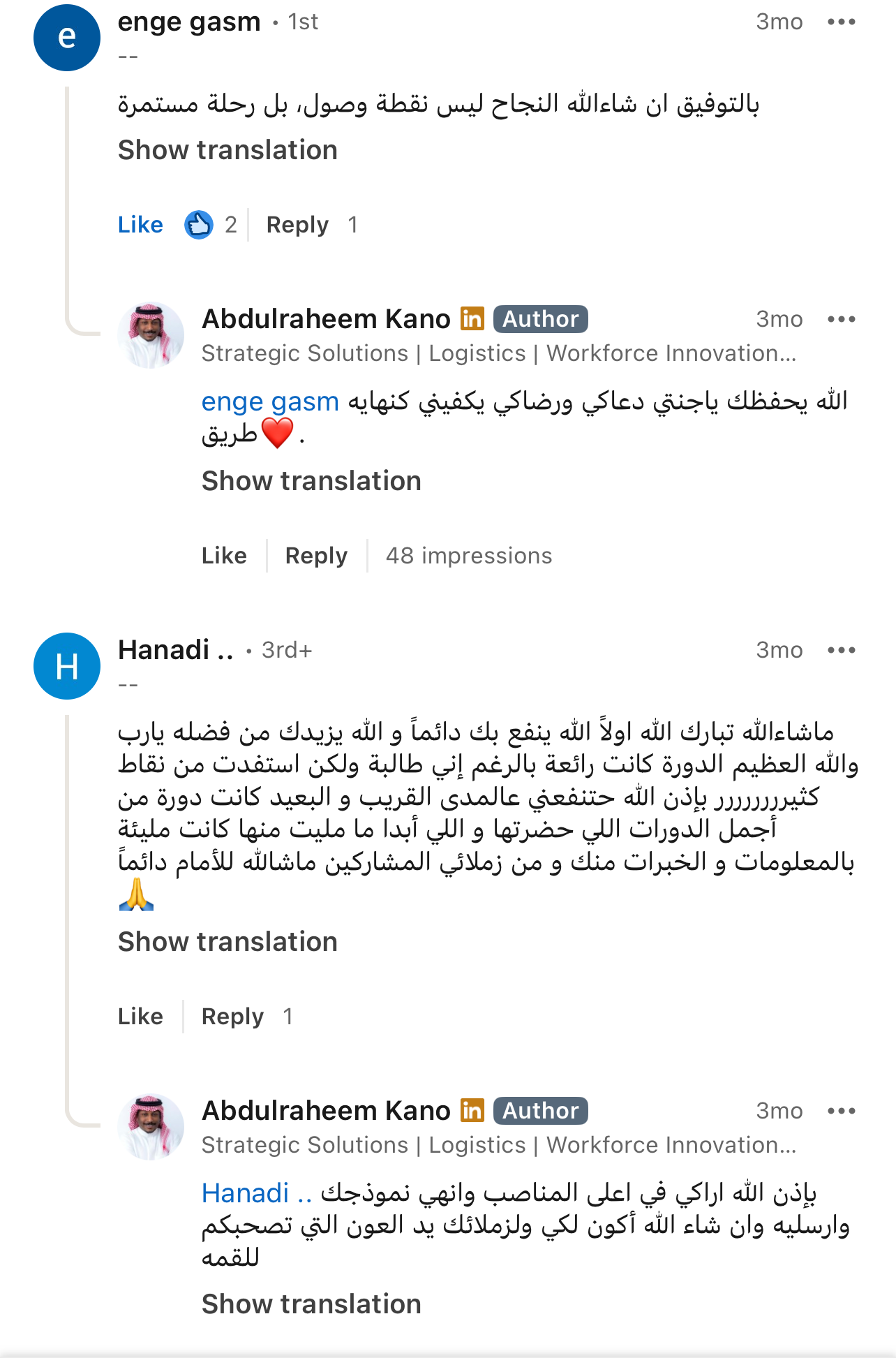The width and height of the screenshot is (896, 1358).
Task: Click the enge gasm mention link
Action: coord(269,401)
